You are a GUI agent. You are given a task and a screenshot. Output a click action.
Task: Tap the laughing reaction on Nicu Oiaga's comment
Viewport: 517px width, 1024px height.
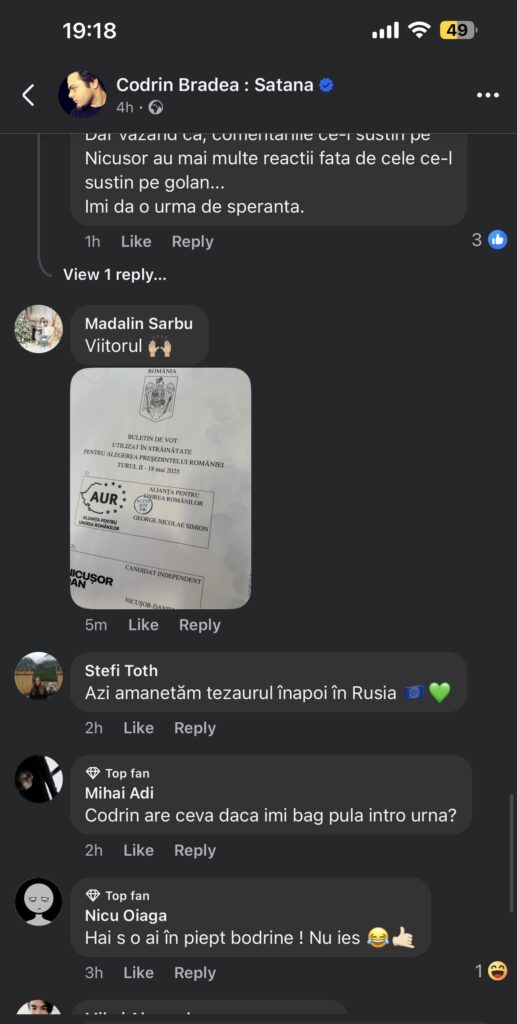498,972
